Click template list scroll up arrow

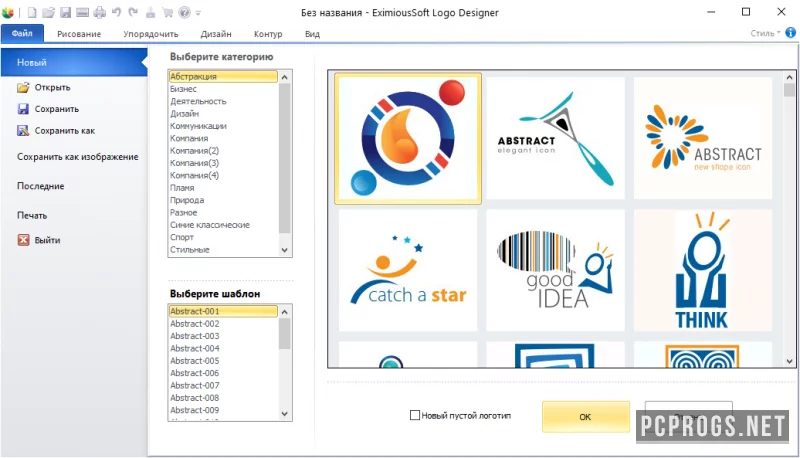[x=285, y=312]
